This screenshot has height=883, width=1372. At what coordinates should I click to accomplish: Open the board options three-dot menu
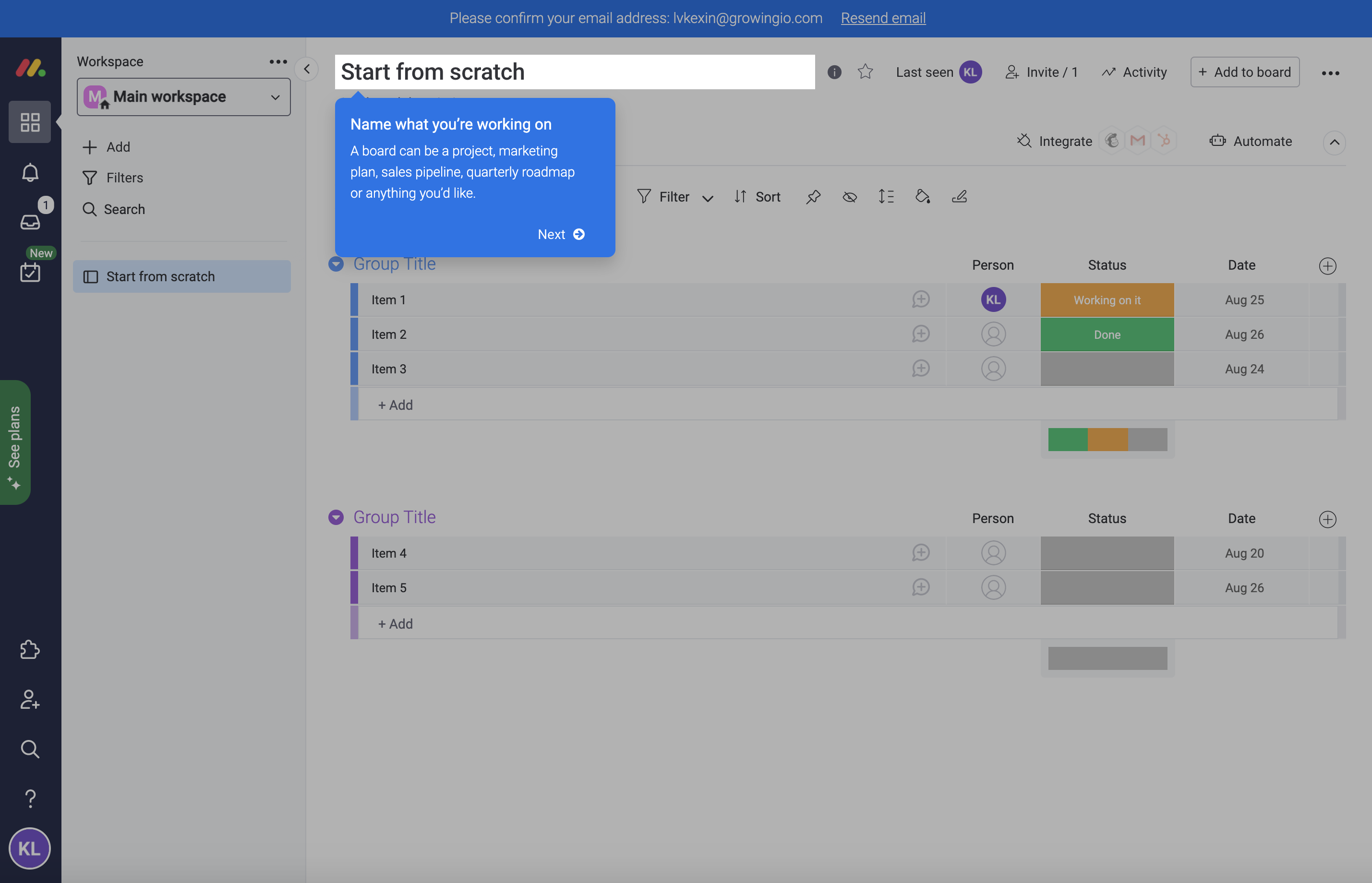[x=1331, y=73]
